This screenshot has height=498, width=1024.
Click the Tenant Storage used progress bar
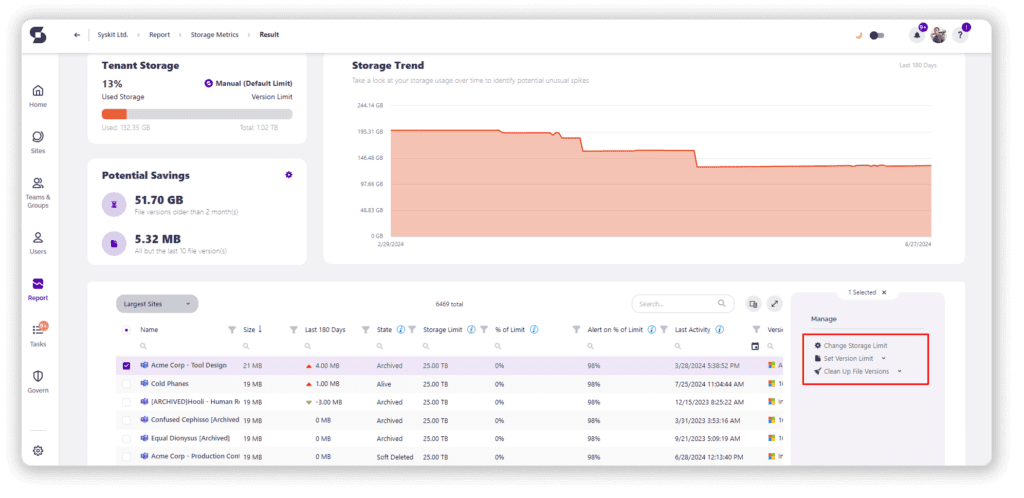tap(197, 114)
